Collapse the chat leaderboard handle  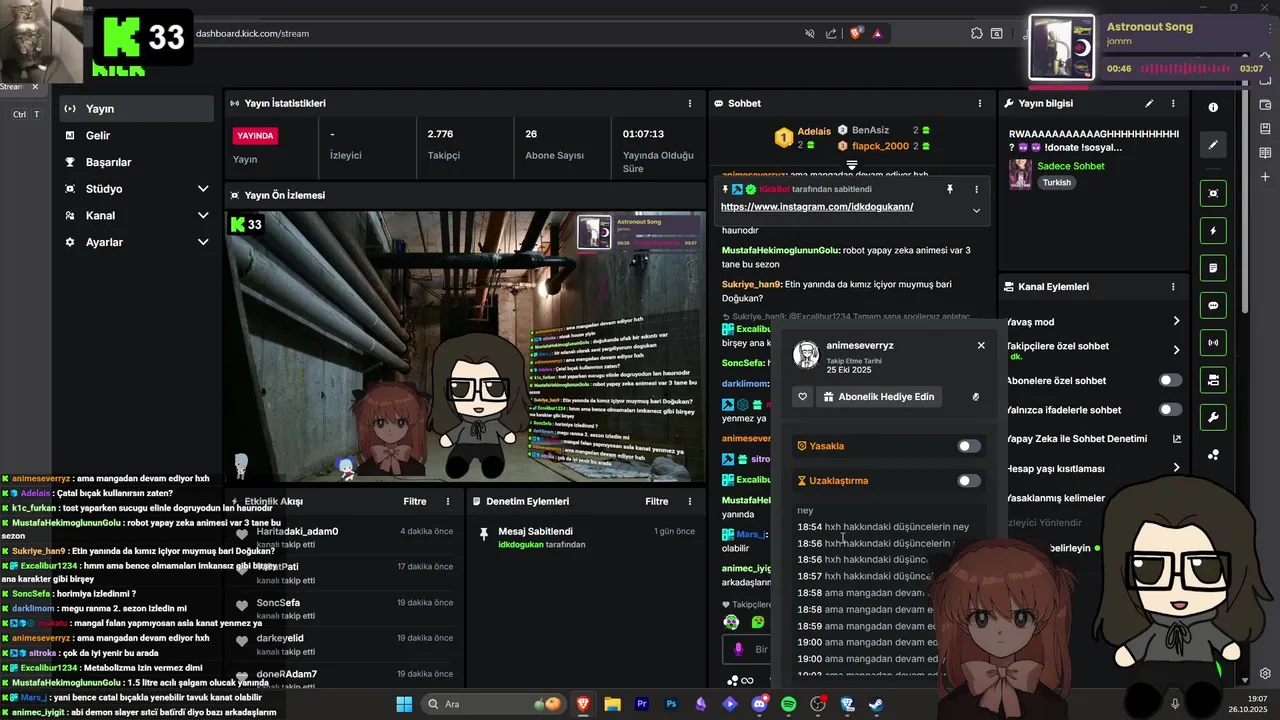click(x=852, y=165)
